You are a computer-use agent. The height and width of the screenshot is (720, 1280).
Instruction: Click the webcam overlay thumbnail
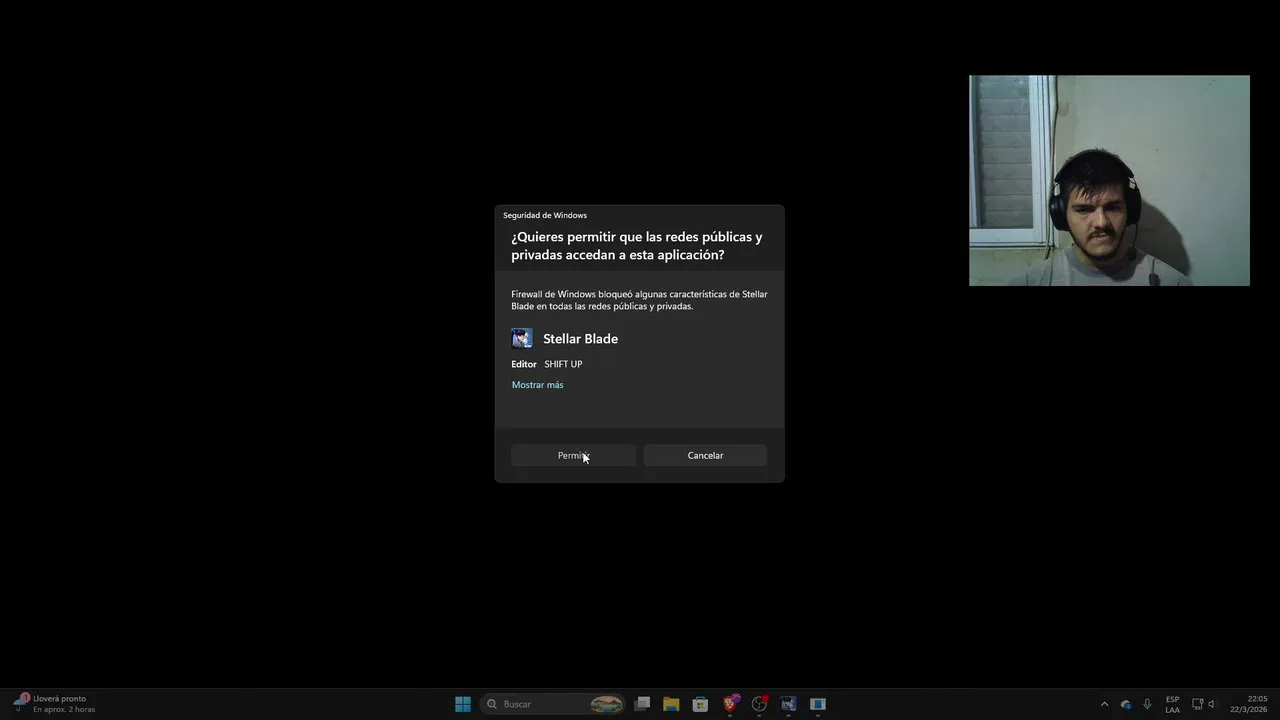point(1109,180)
